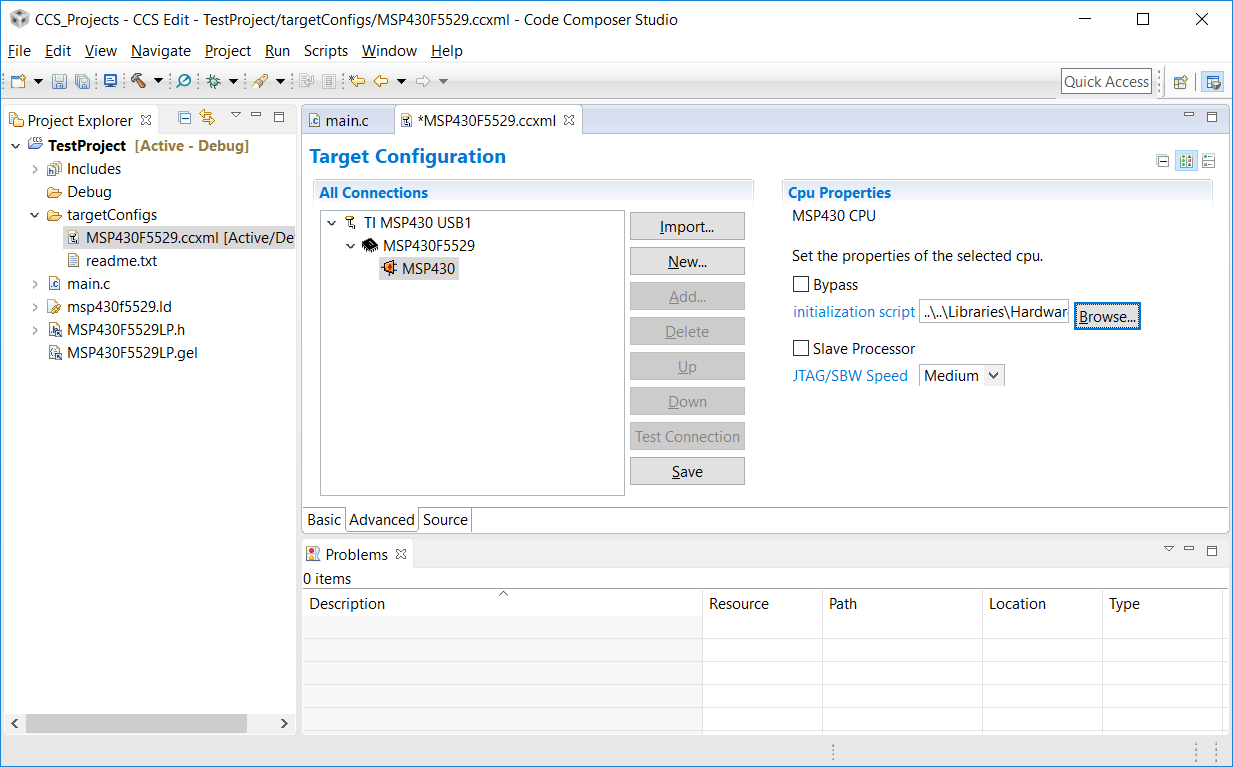
Task: Open the Navigate menu
Action: tap(160, 50)
